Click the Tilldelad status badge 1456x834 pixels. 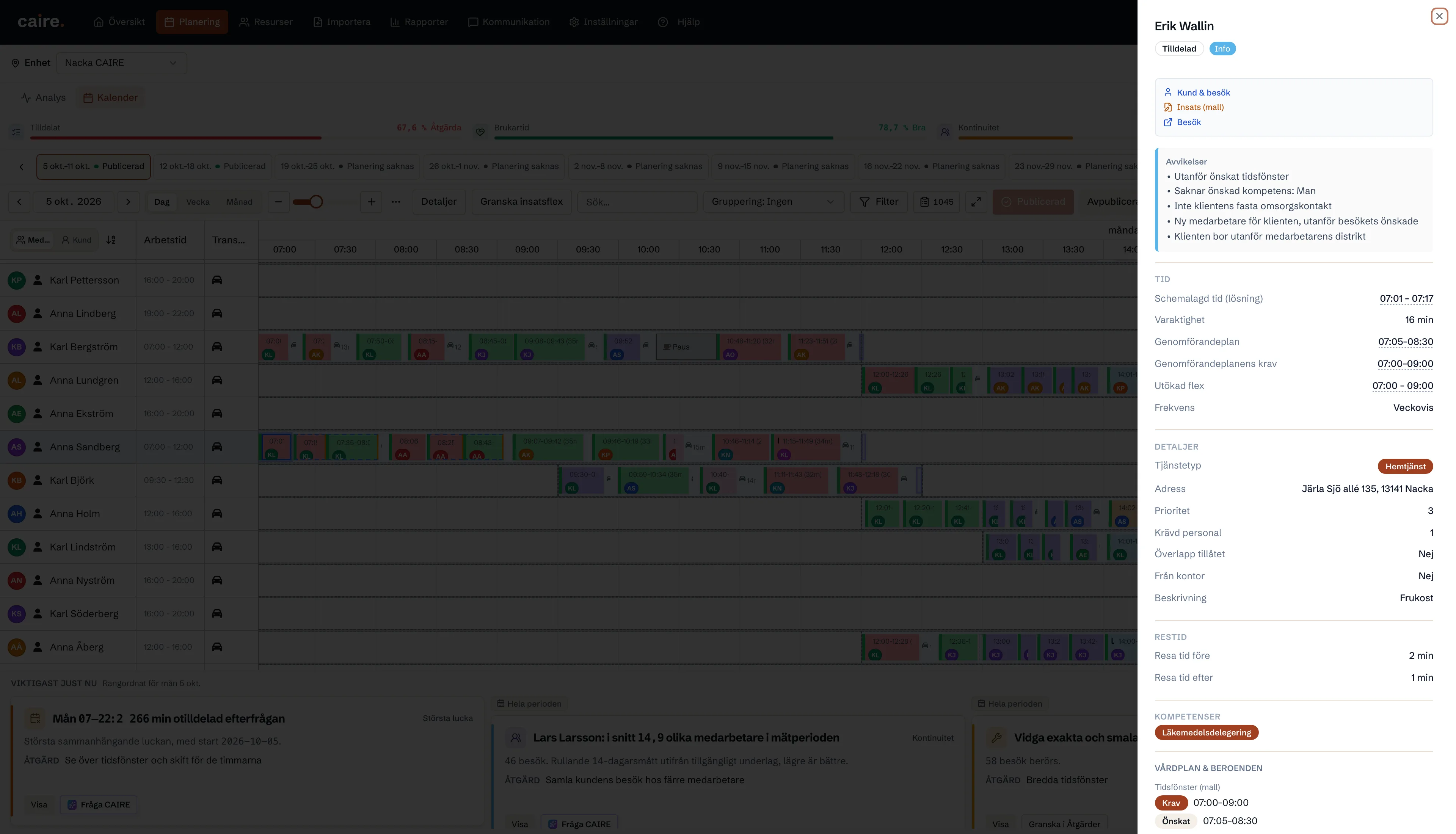coord(1179,49)
